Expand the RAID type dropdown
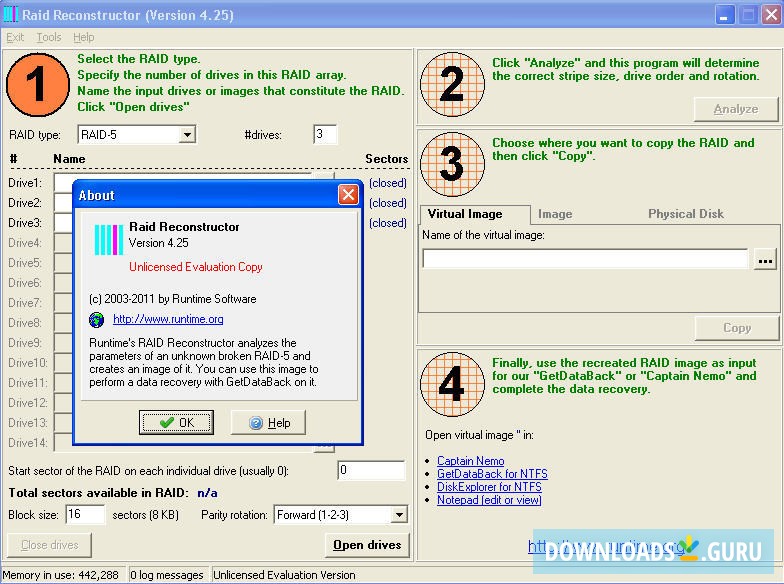Screen dimensions: 784x584 tap(187, 134)
